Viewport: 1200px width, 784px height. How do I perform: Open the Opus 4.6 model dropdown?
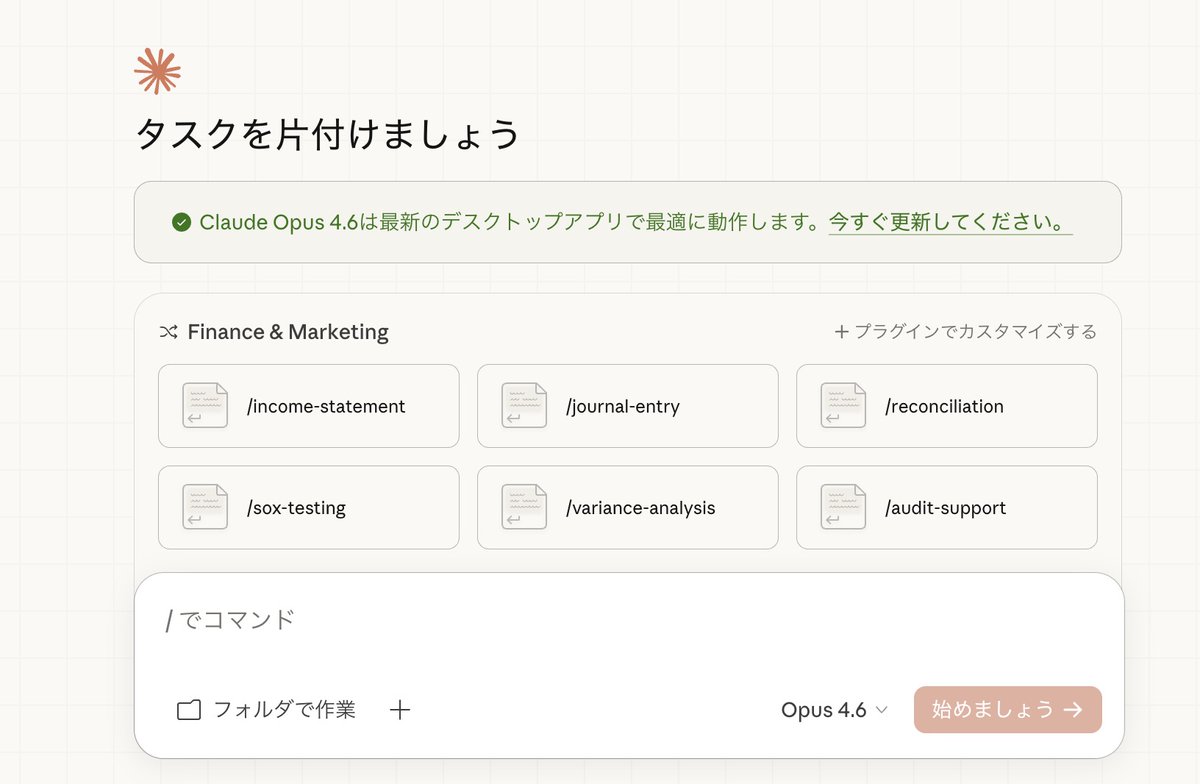pyautogui.click(x=834, y=710)
